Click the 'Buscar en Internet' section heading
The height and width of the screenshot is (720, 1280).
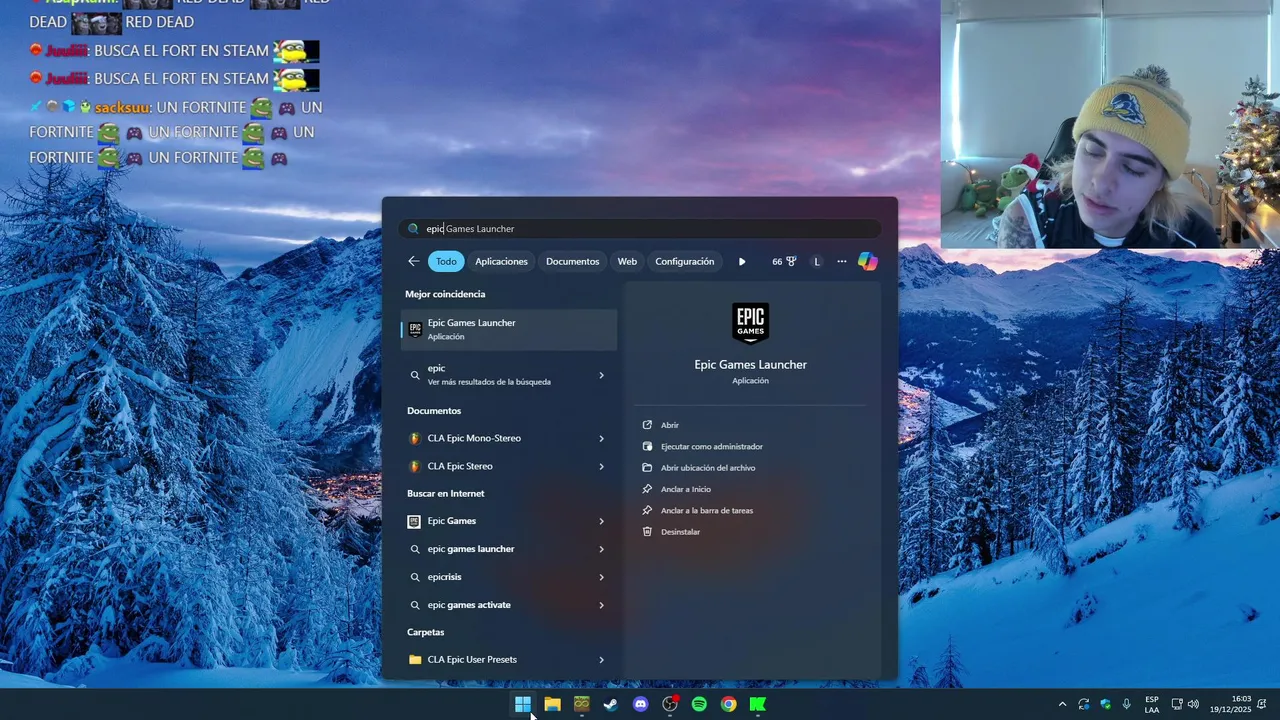point(445,493)
